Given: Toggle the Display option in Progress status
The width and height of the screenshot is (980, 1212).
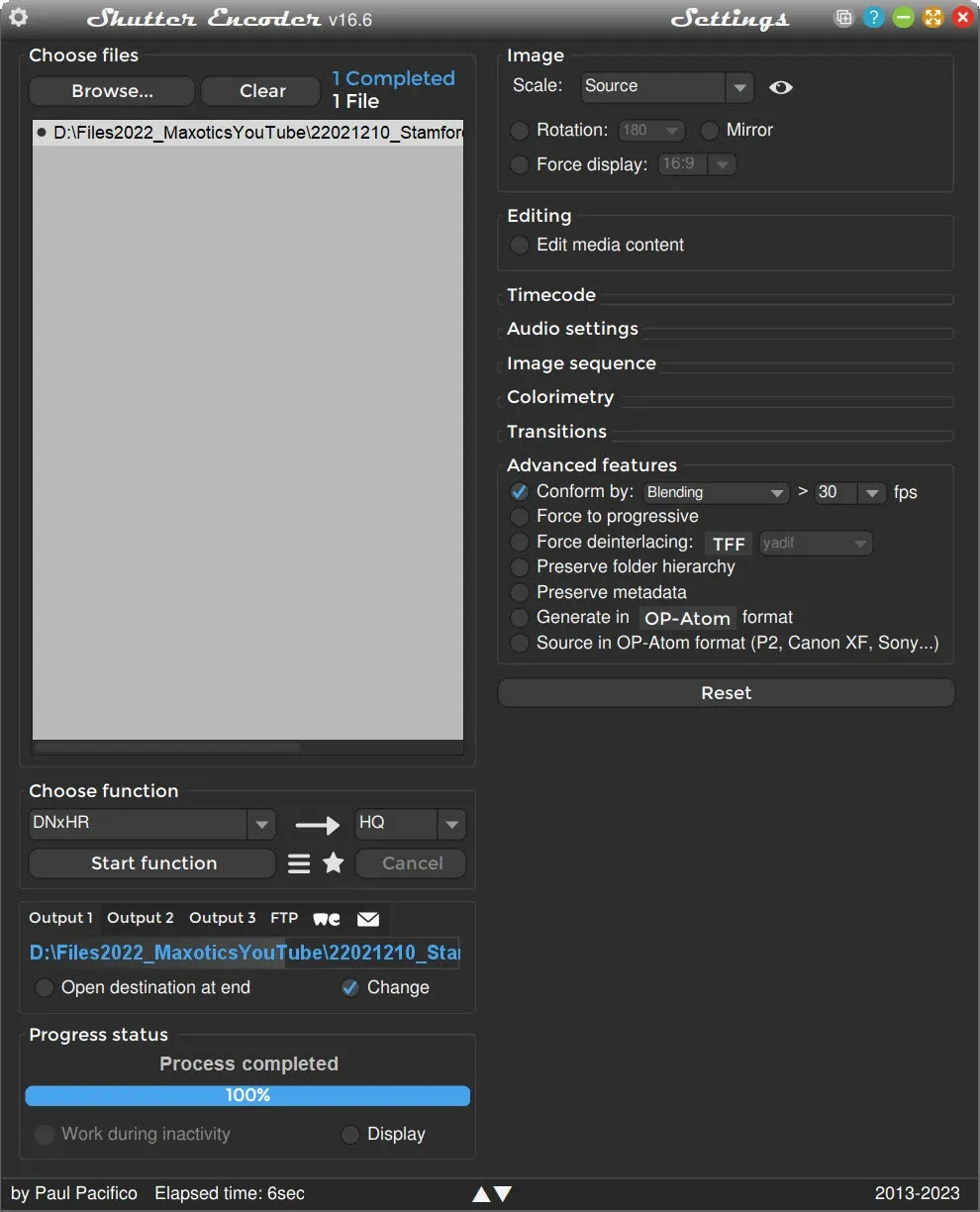Looking at the screenshot, I should point(350,1135).
